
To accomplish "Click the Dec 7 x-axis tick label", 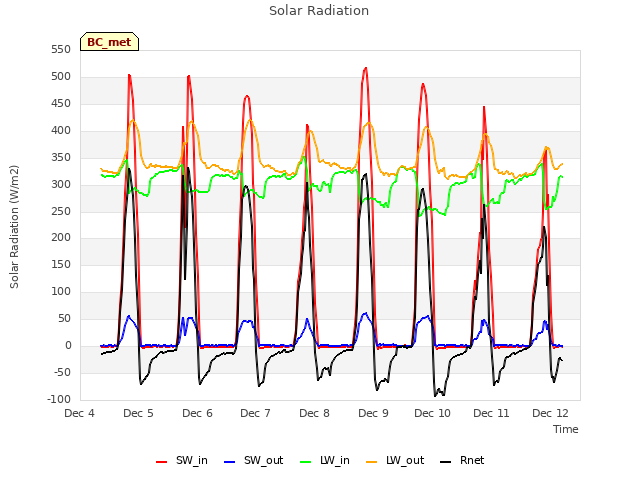I will click(256, 413).
